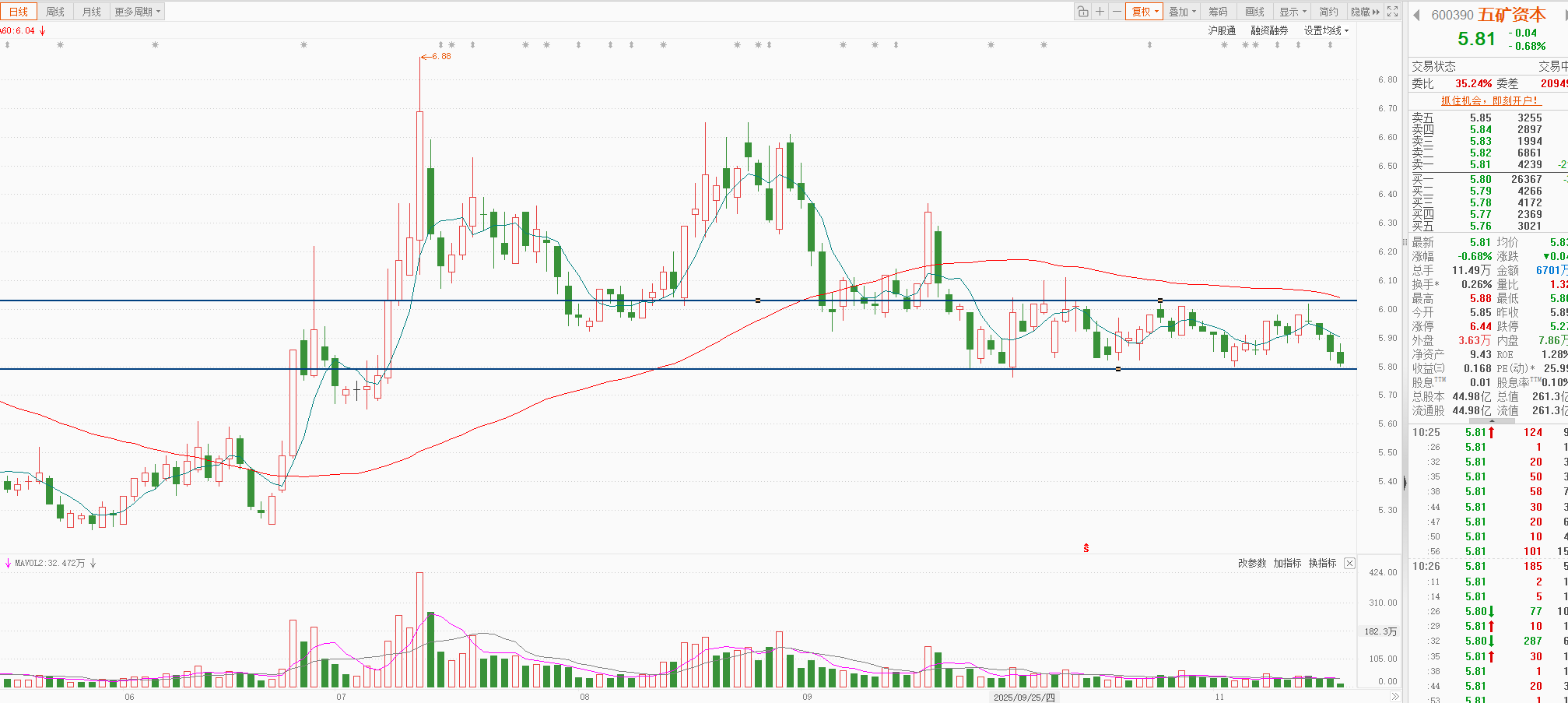This screenshot has width=1568, height=703.
Task: Click the 卖五 5.85 ask row
Action: coord(1488,118)
